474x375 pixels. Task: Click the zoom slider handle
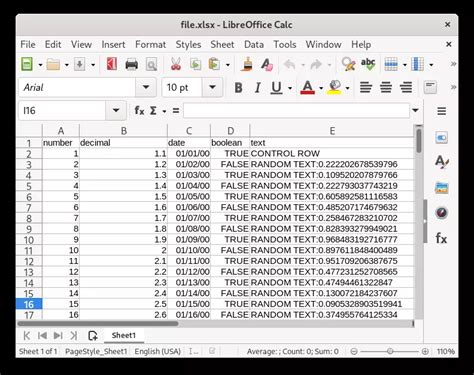pyautogui.click(x=390, y=351)
